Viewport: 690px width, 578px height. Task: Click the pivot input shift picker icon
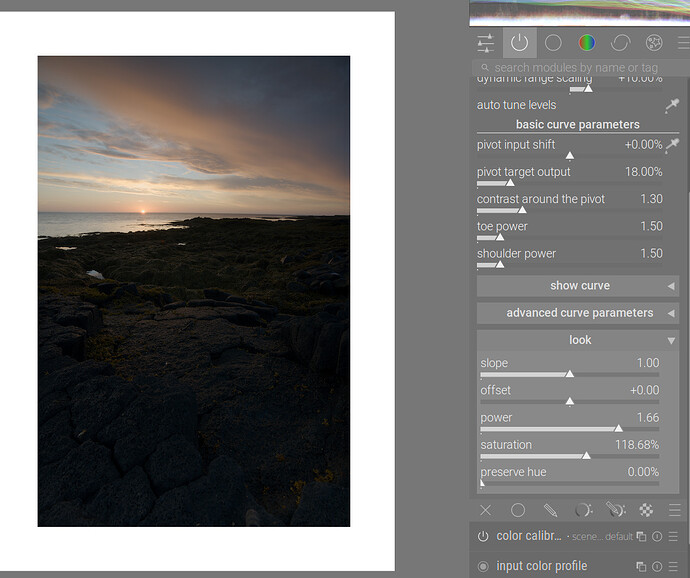click(672, 145)
